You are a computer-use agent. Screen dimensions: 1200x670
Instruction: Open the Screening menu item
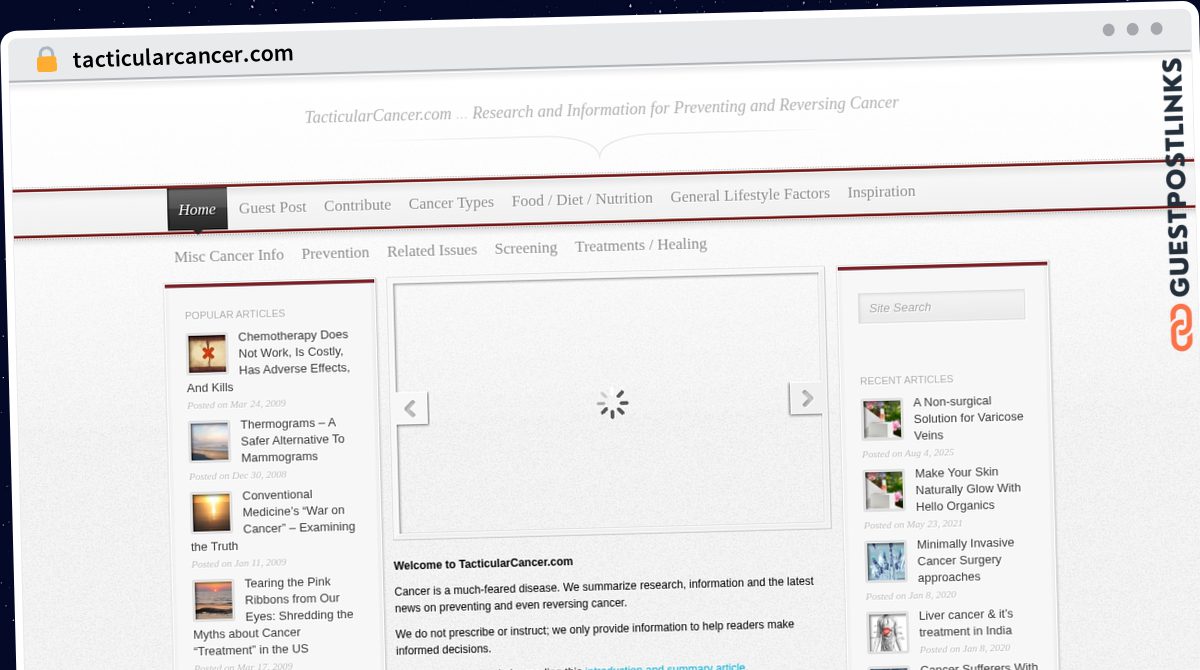526,248
